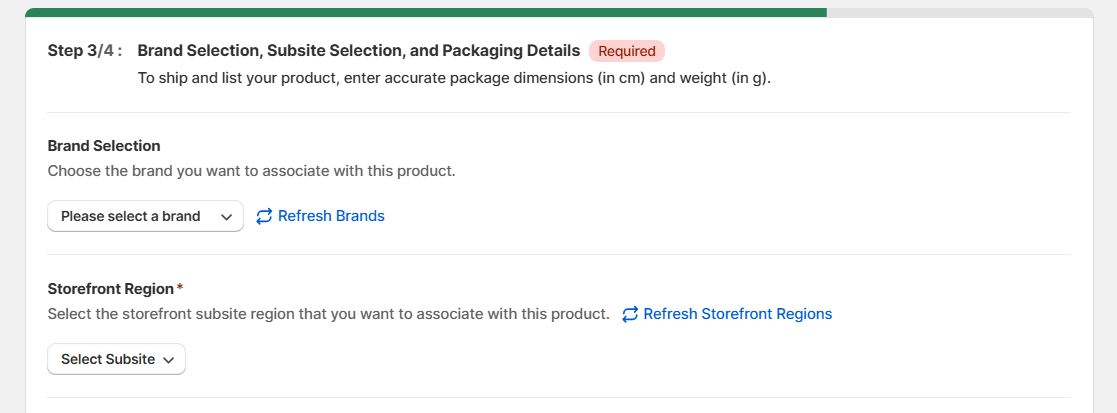Click the Refresh Brands link text

coord(331,216)
